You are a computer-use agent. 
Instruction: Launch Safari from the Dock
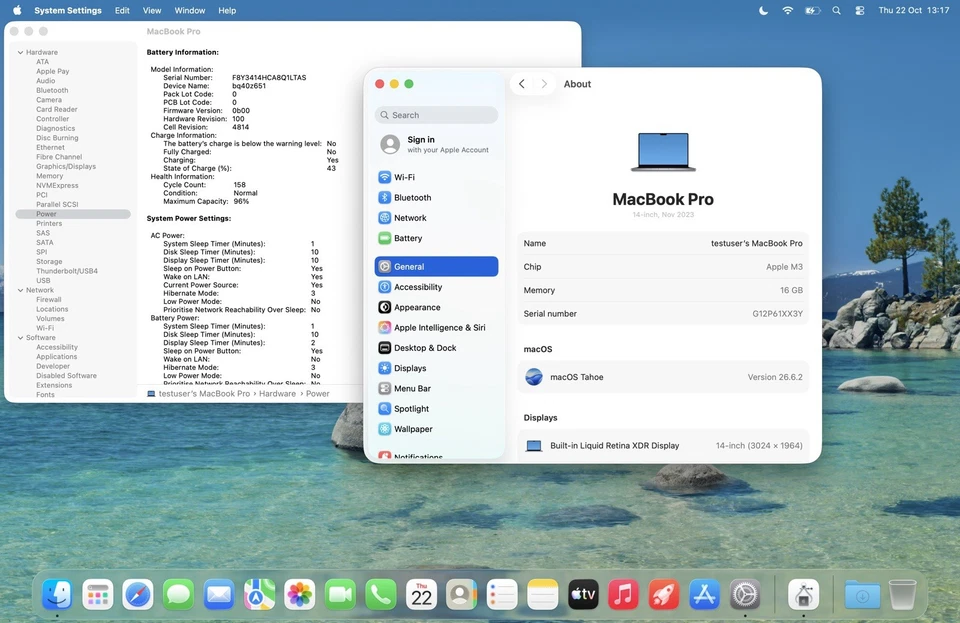tap(138, 594)
